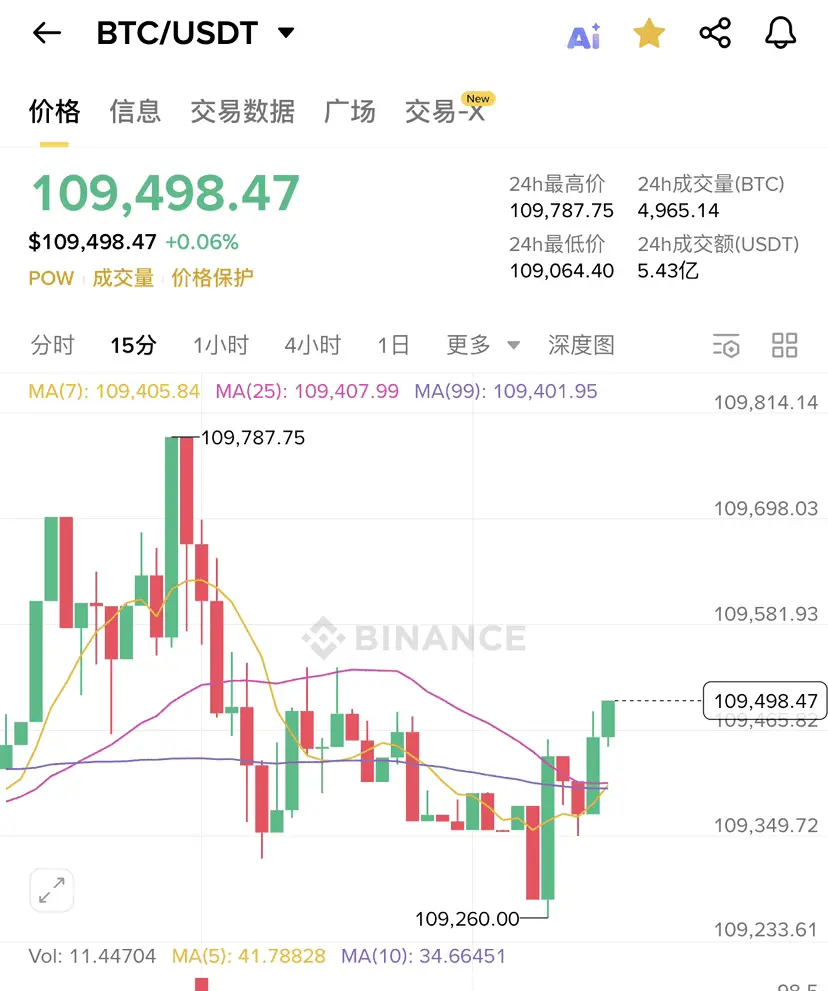This screenshot has width=828, height=991.
Task: Select the 1小时 chart interval
Action: point(221,345)
